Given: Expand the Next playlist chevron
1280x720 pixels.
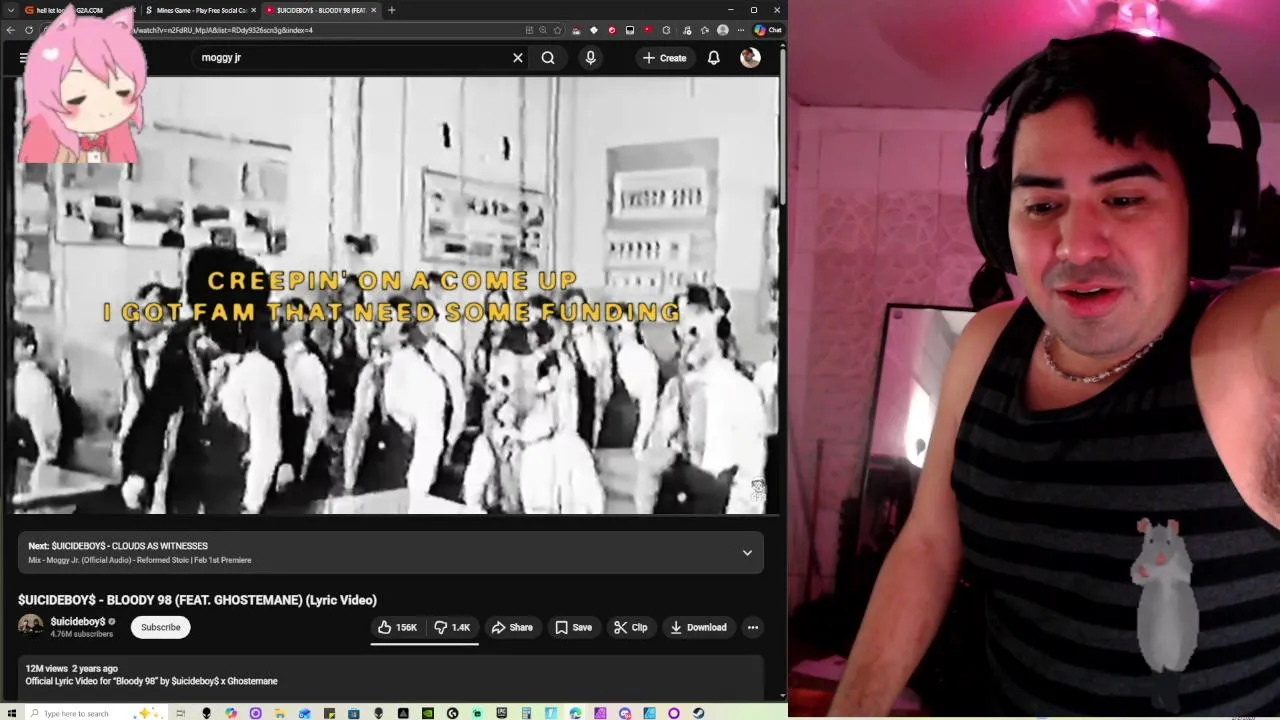Looking at the screenshot, I should [747, 553].
